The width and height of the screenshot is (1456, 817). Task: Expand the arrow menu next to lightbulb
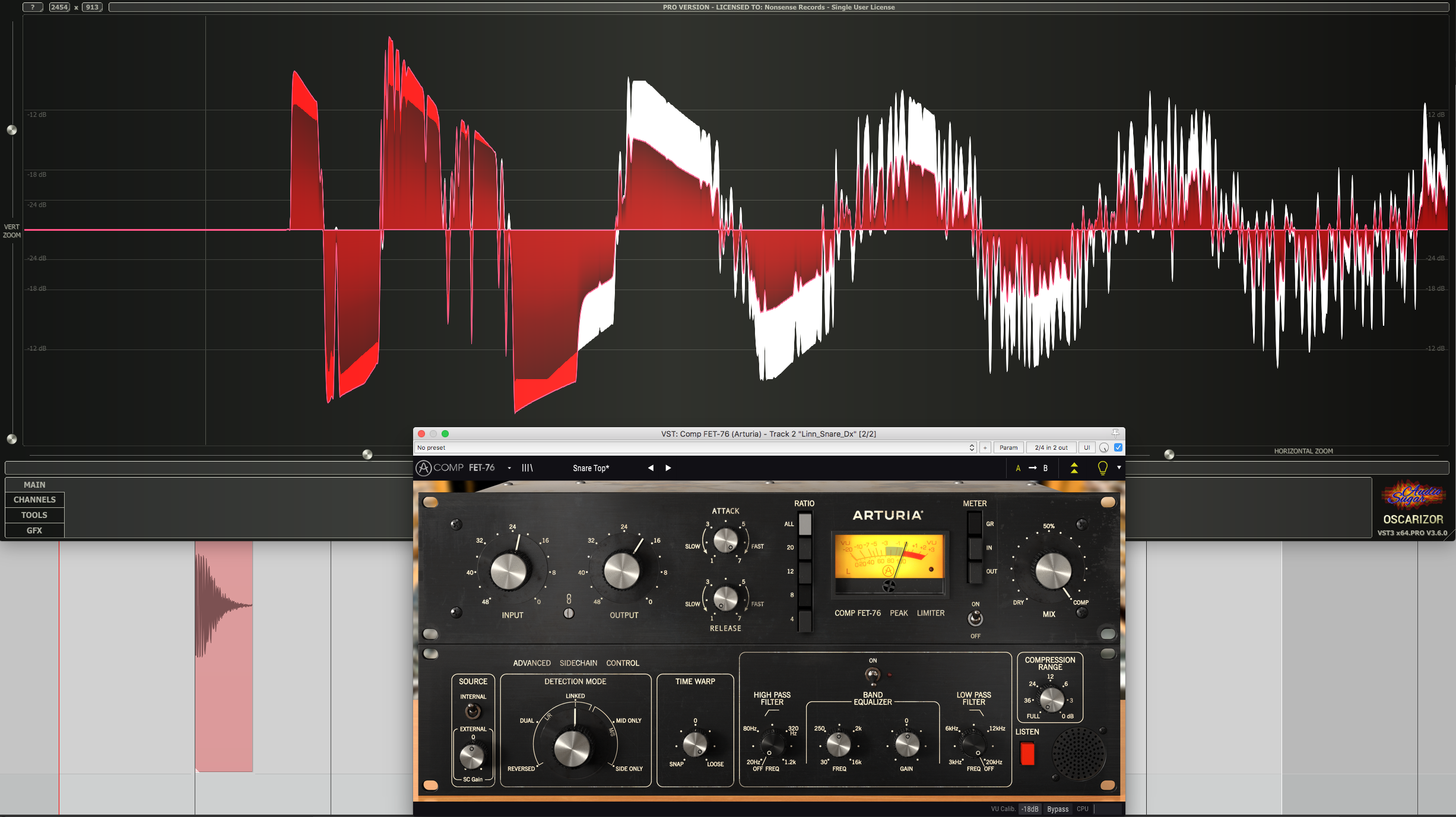point(1119,468)
